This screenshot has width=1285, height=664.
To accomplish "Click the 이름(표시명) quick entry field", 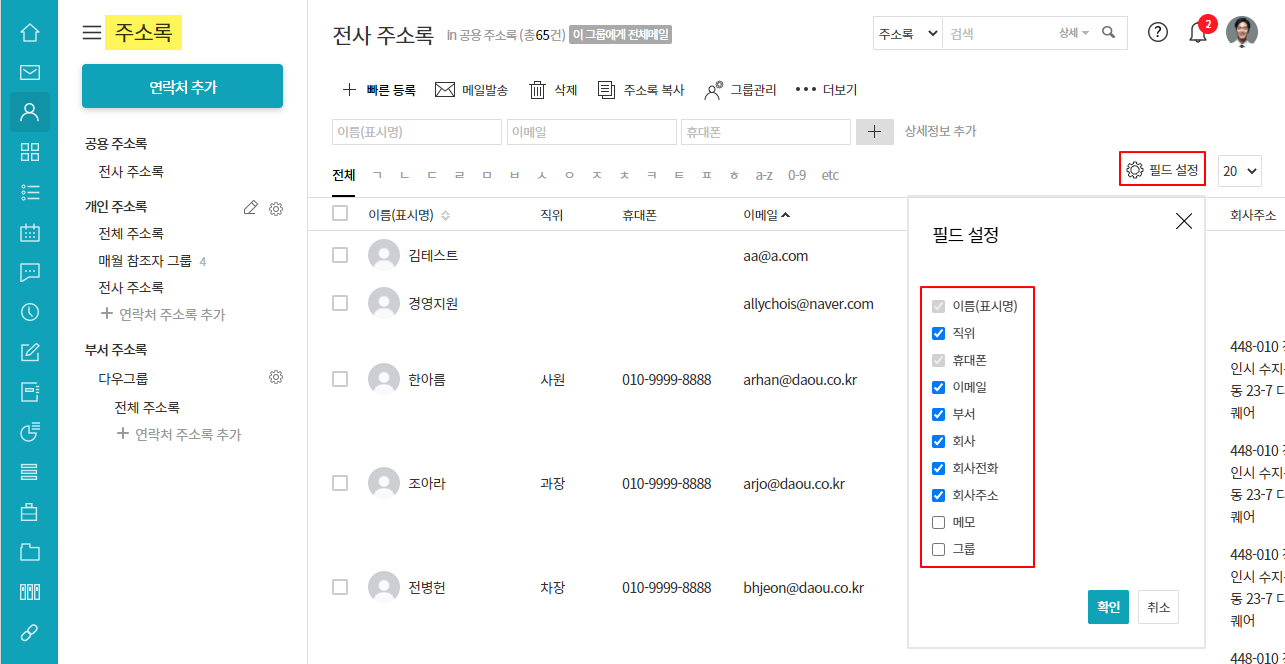I will (416, 132).
